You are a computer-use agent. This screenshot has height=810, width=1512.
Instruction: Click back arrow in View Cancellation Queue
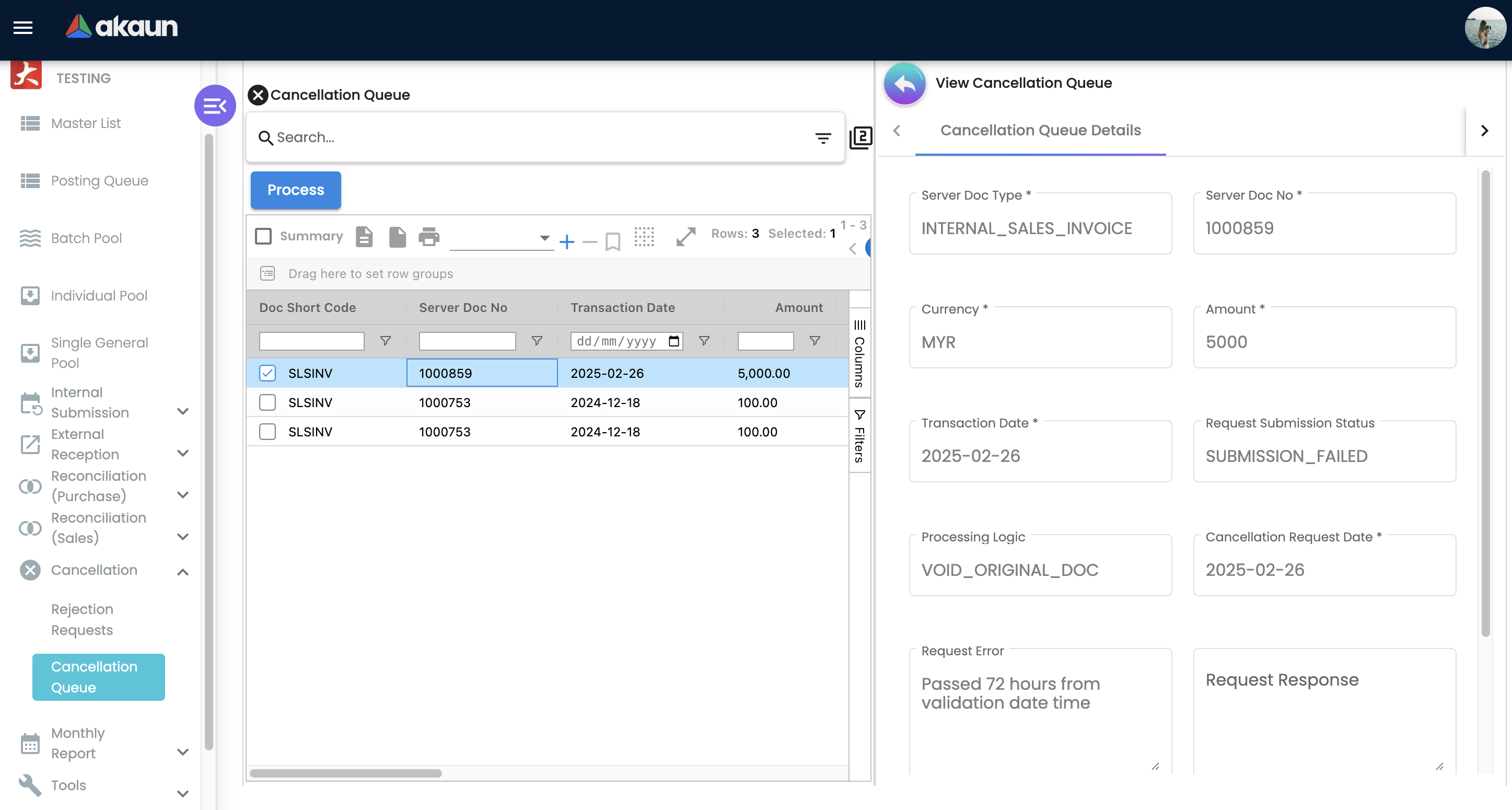coord(904,83)
